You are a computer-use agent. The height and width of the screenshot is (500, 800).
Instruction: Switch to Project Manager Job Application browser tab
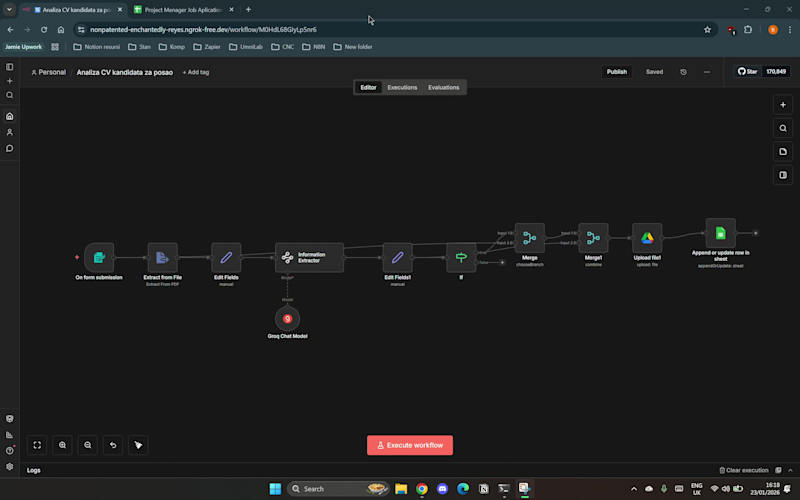click(184, 10)
